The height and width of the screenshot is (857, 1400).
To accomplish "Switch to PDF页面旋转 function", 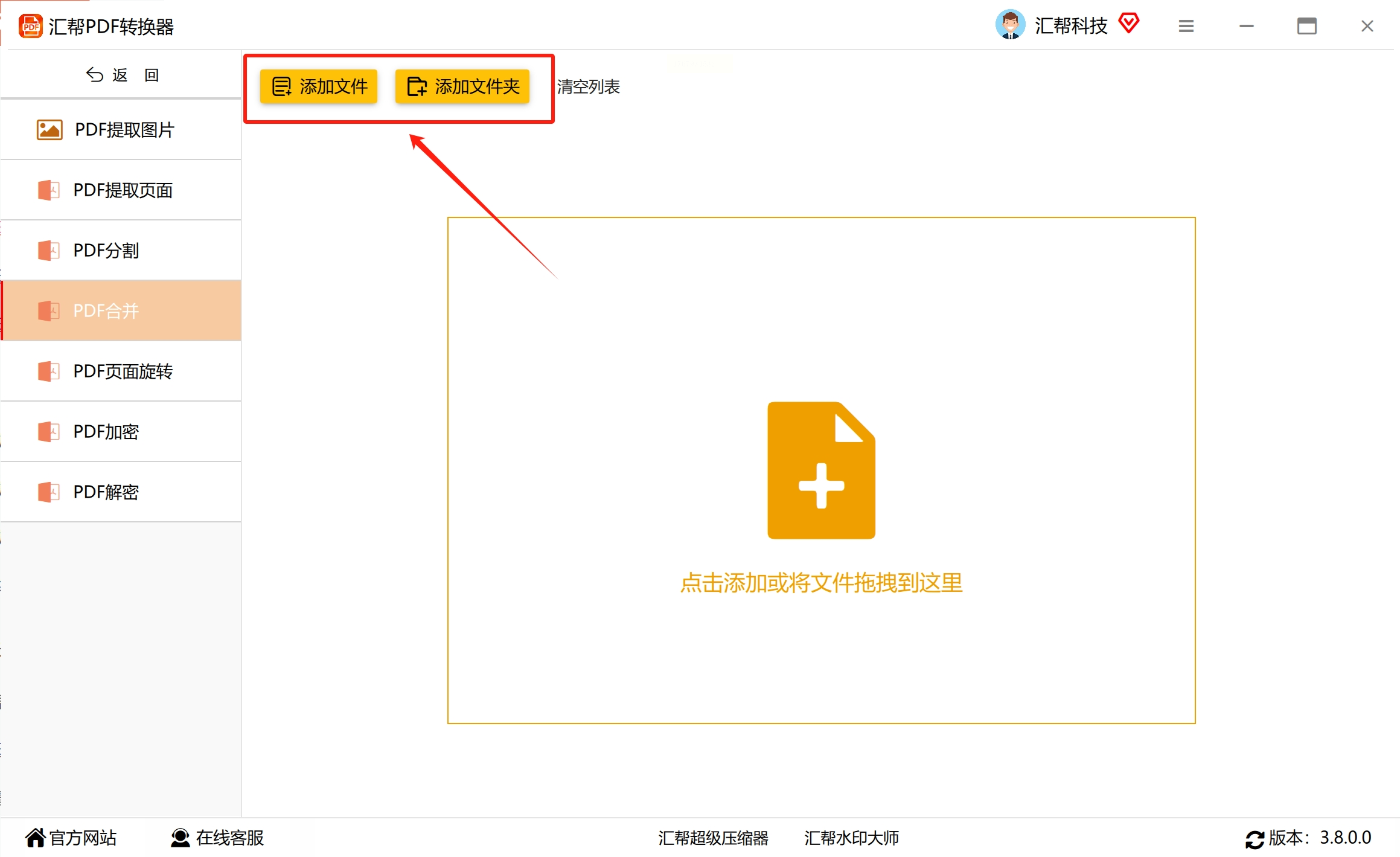I will click(x=123, y=371).
